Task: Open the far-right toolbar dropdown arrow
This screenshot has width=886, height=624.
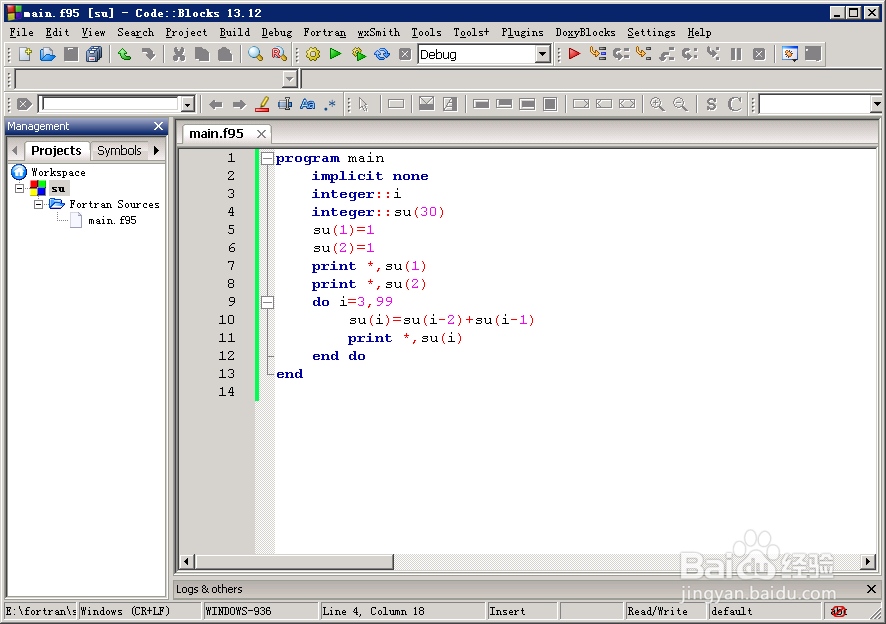Action: [876, 104]
